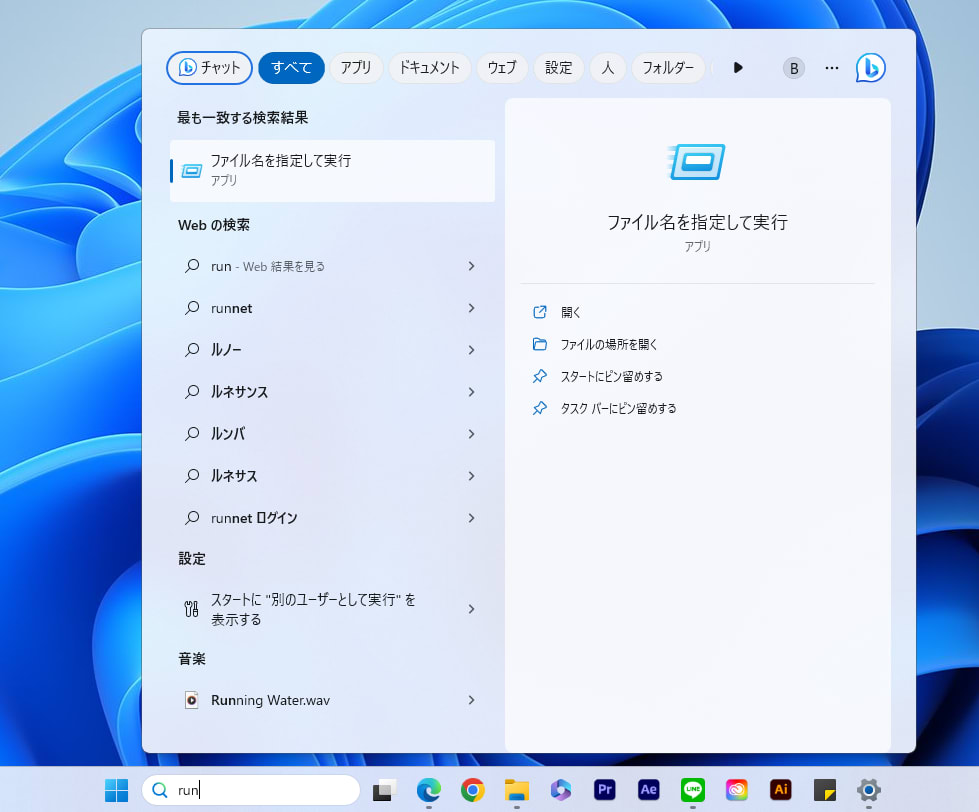
Task: Open Bing chat icon at top right
Action: point(870,67)
